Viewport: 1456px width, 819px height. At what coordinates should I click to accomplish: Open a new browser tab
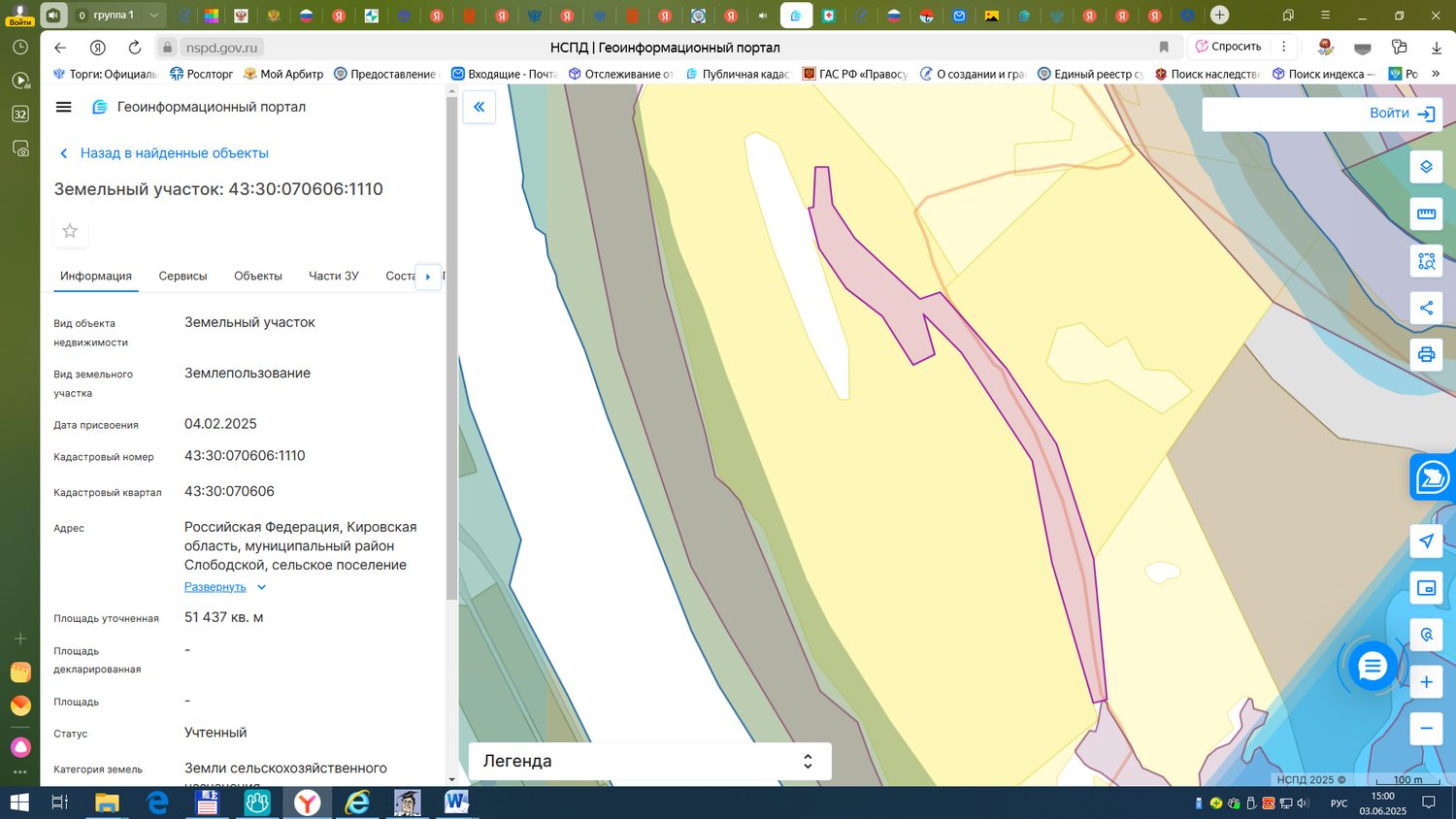point(1220,15)
